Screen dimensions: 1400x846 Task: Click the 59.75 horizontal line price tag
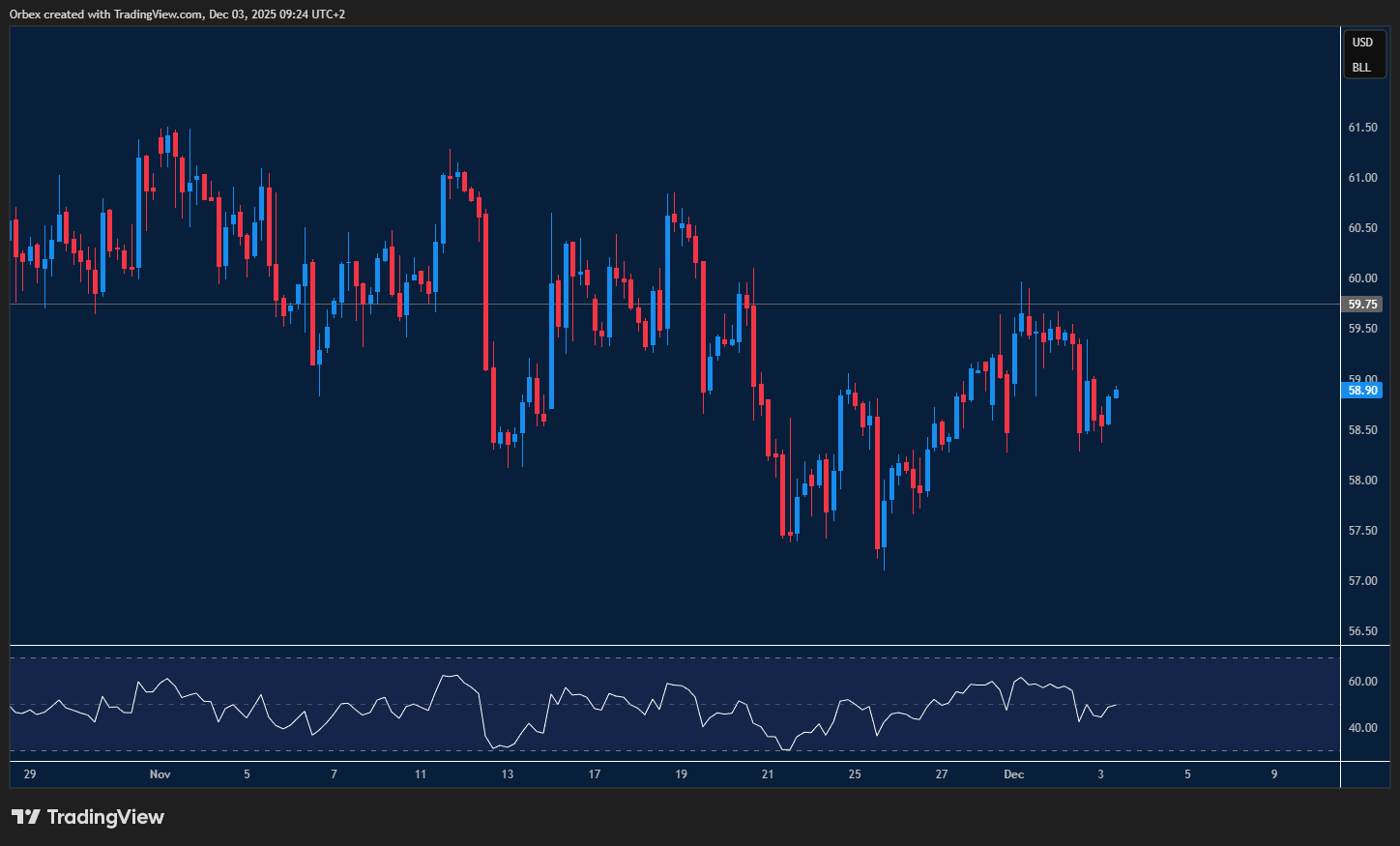tap(1362, 304)
